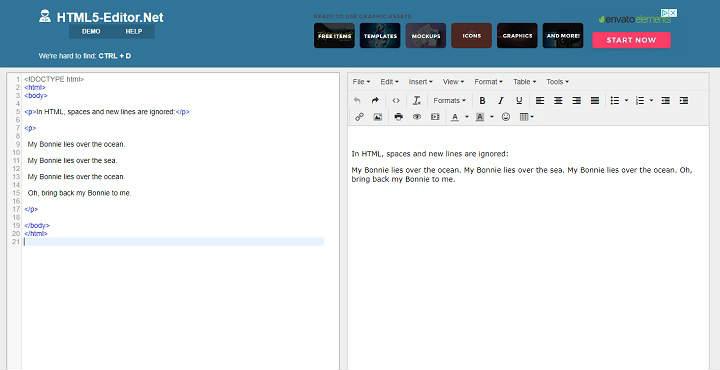Open the bullet list style dropdown arrow
The height and width of the screenshot is (370, 720).
click(x=627, y=101)
